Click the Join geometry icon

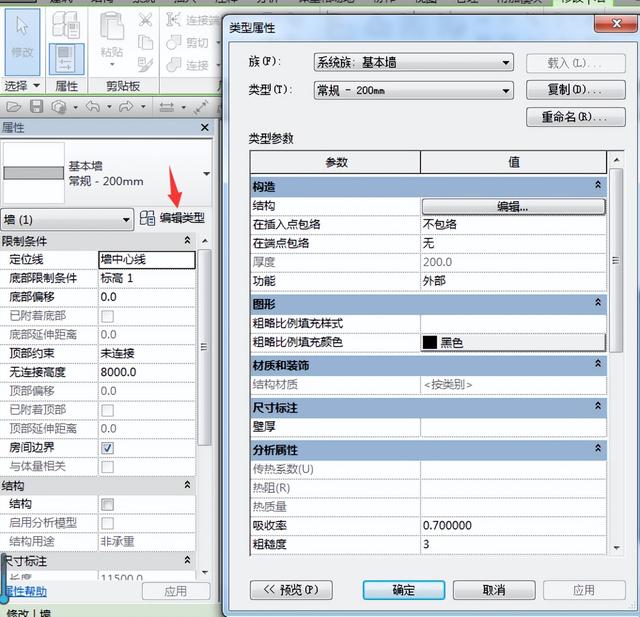174,64
